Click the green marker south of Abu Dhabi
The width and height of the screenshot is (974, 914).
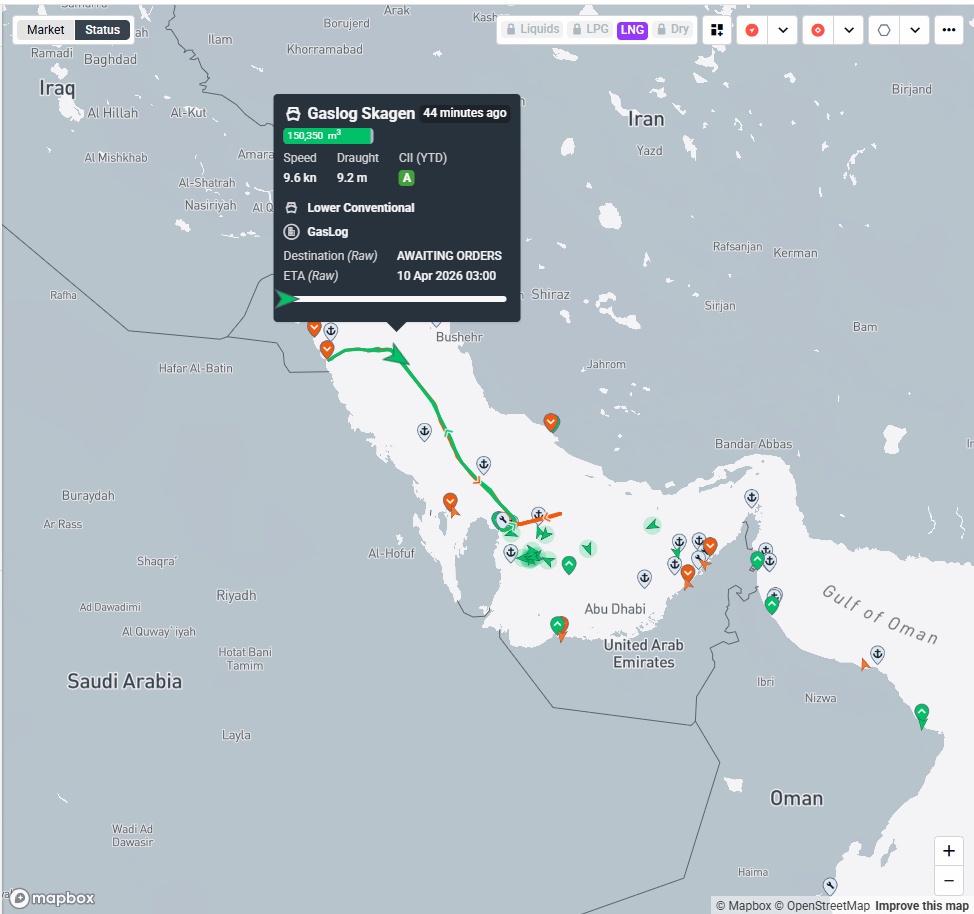click(558, 626)
